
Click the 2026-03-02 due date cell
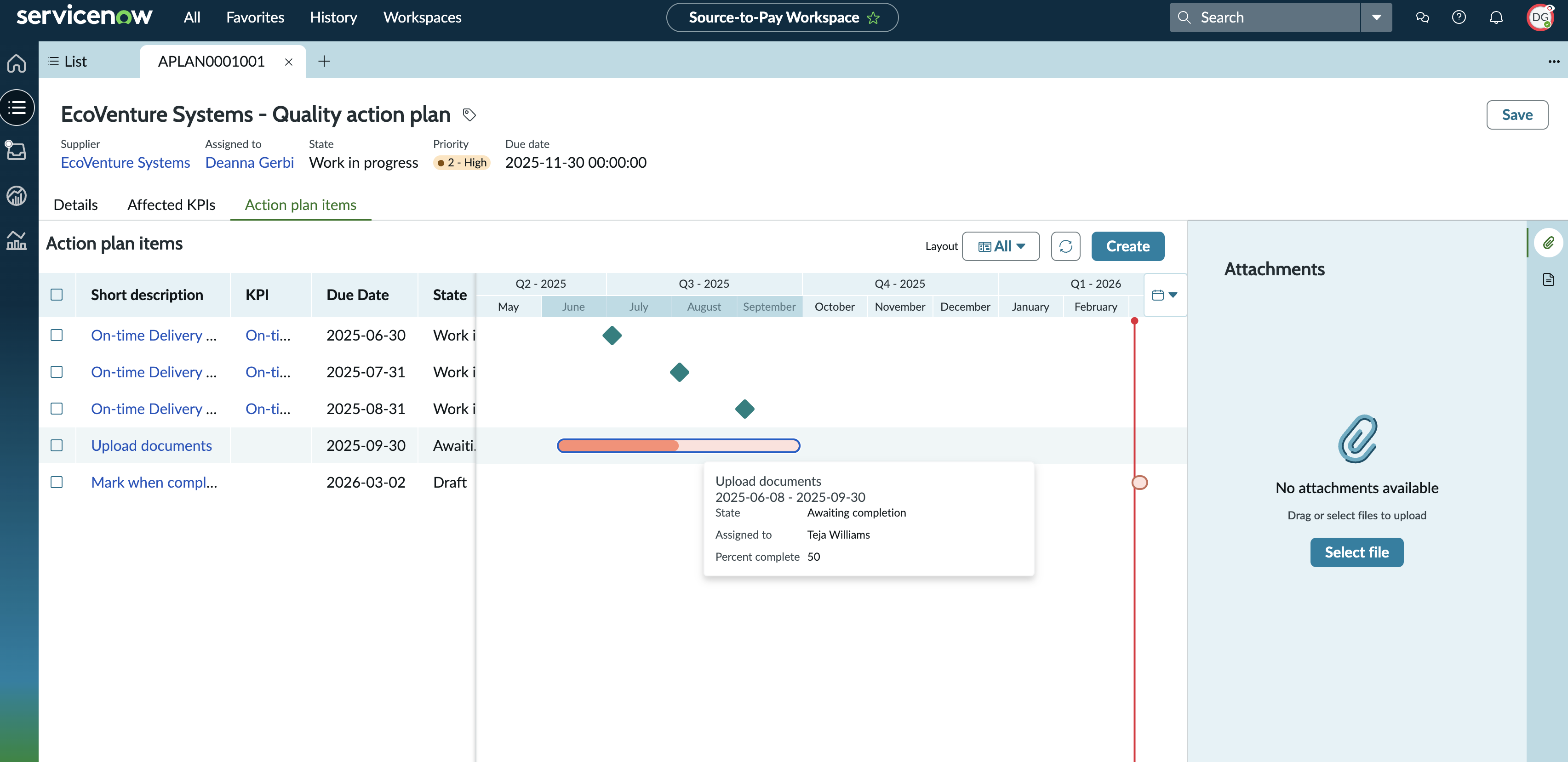(x=366, y=483)
